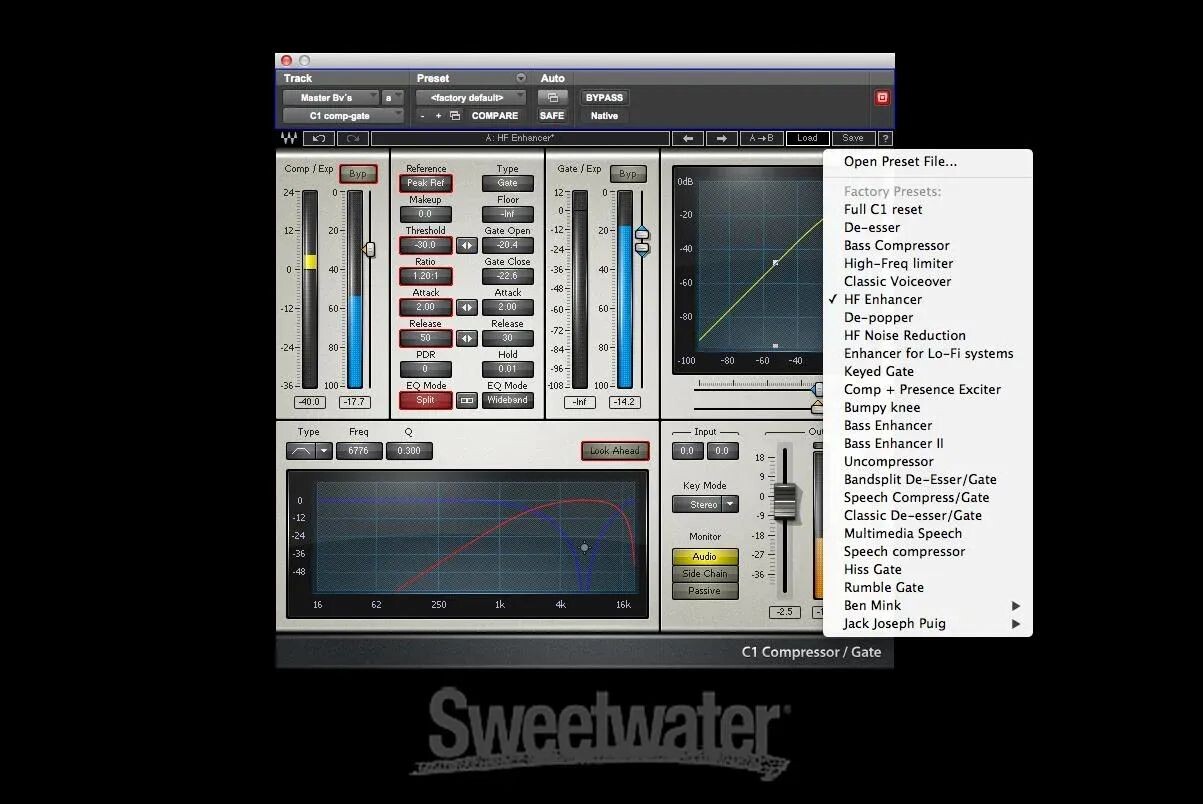Viewport: 1203px width, 804px height.
Task: Toggle the SAFE automation button
Action: 552,116
